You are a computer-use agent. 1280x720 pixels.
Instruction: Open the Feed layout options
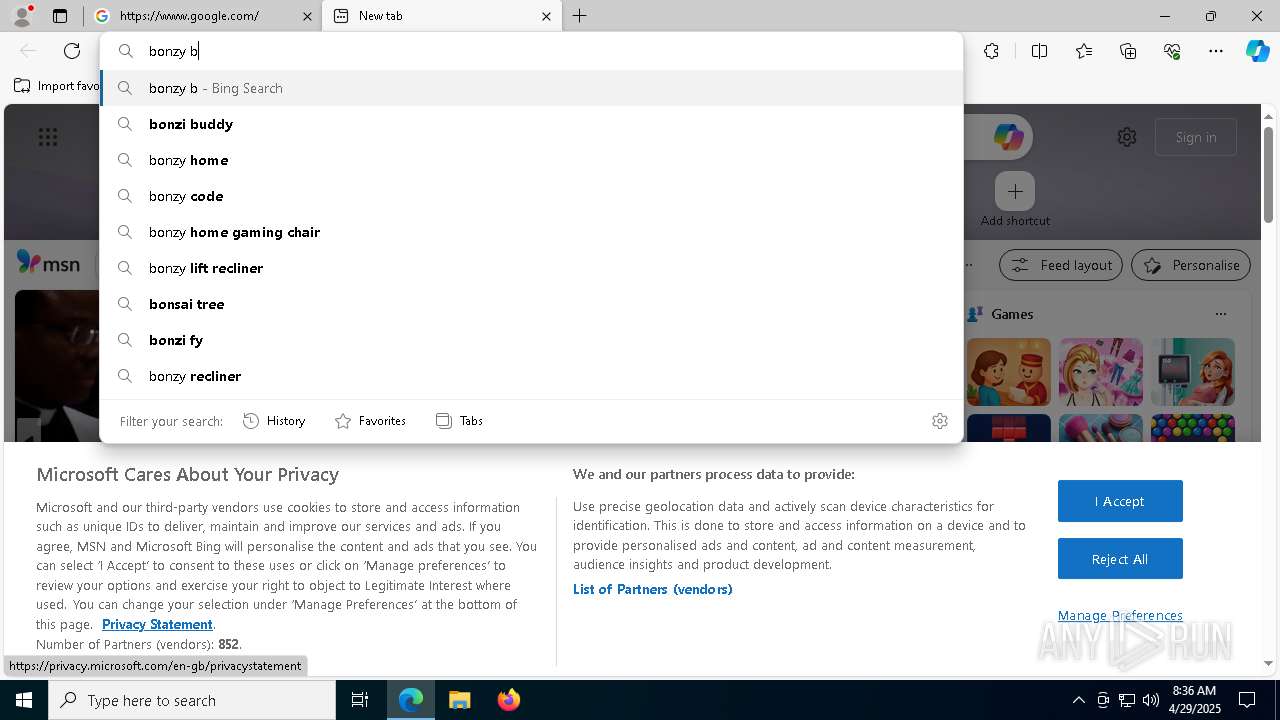(x=1061, y=265)
